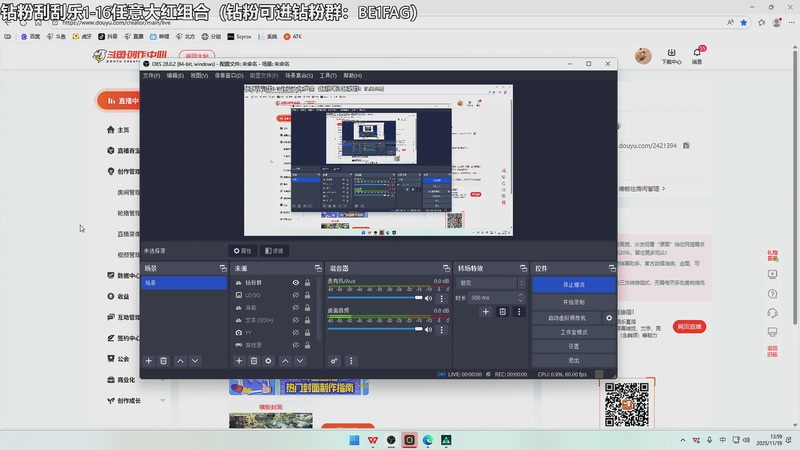The image size is (800, 450).
Task: Show the hidden YY source
Action: 296,333
